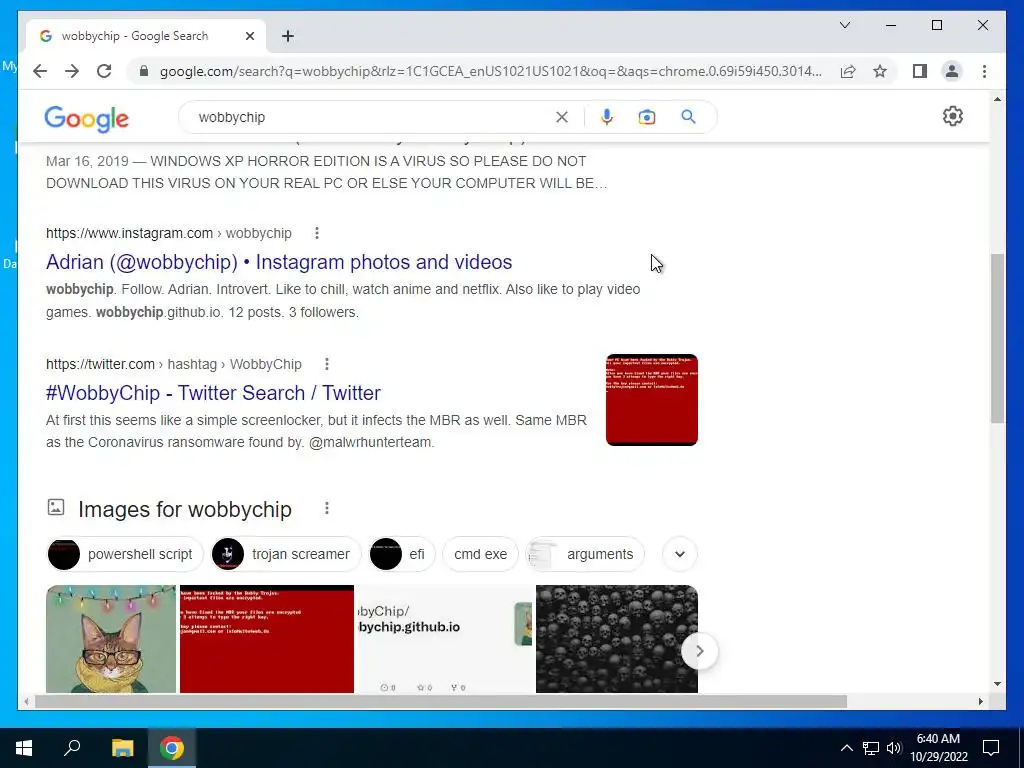The width and height of the screenshot is (1024, 768).
Task: Open Chrome three-dot menu
Action: click(x=984, y=71)
